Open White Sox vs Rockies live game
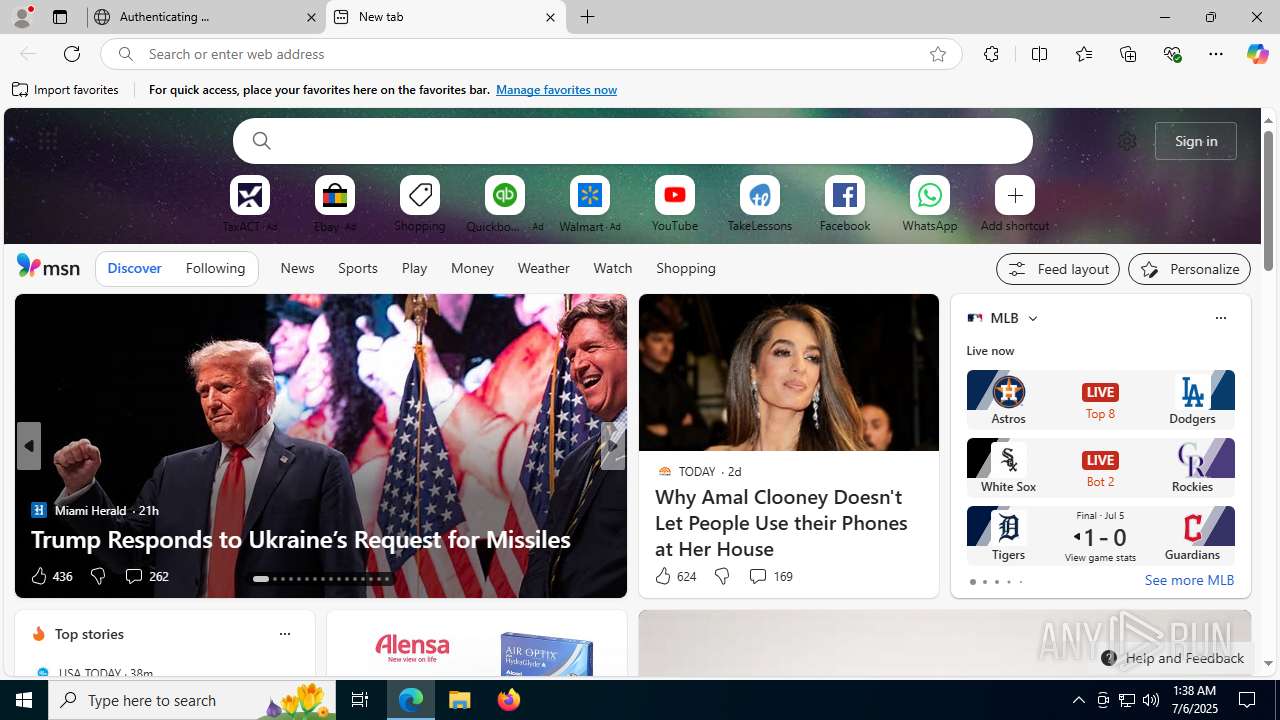The height and width of the screenshot is (720, 1280). point(1100,467)
